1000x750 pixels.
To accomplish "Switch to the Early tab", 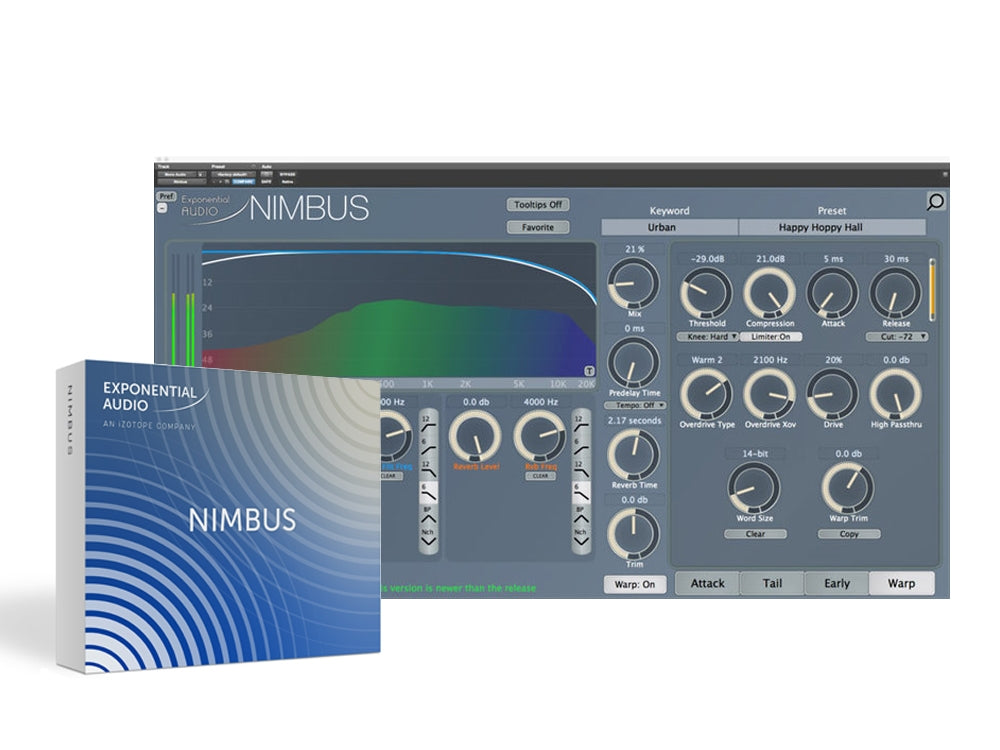I will coord(836,583).
